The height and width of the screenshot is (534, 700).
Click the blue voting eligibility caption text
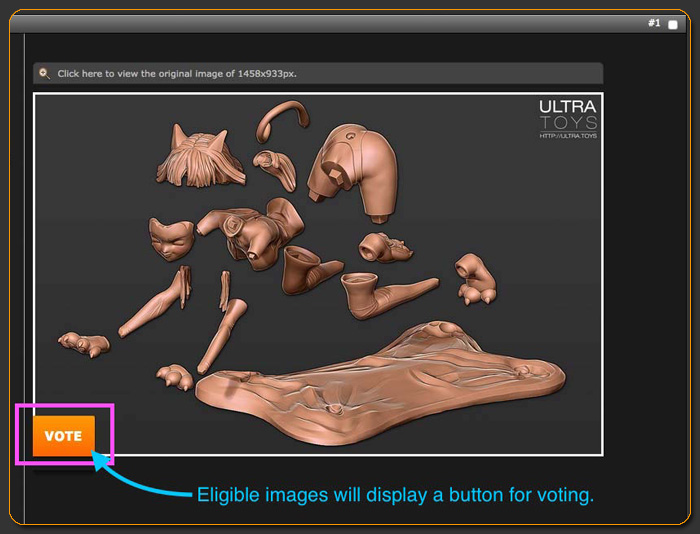point(395,495)
